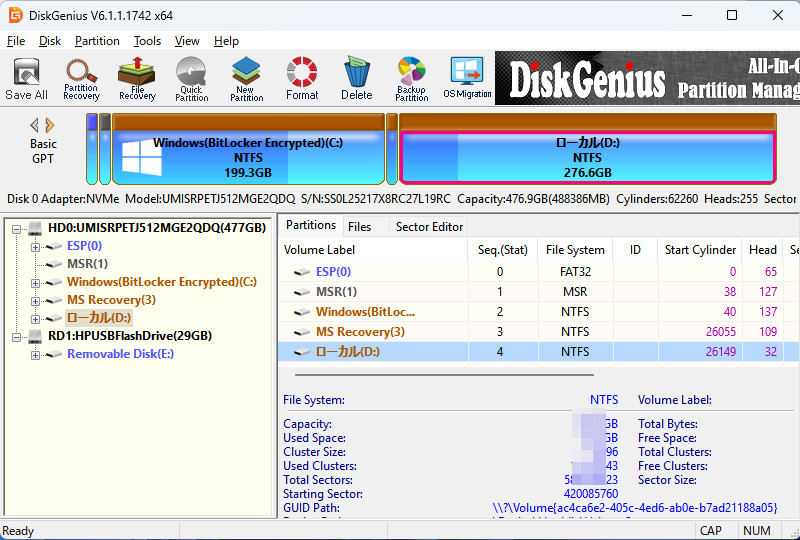
Task: Click the Quick Partition icon
Action: tap(191, 78)
